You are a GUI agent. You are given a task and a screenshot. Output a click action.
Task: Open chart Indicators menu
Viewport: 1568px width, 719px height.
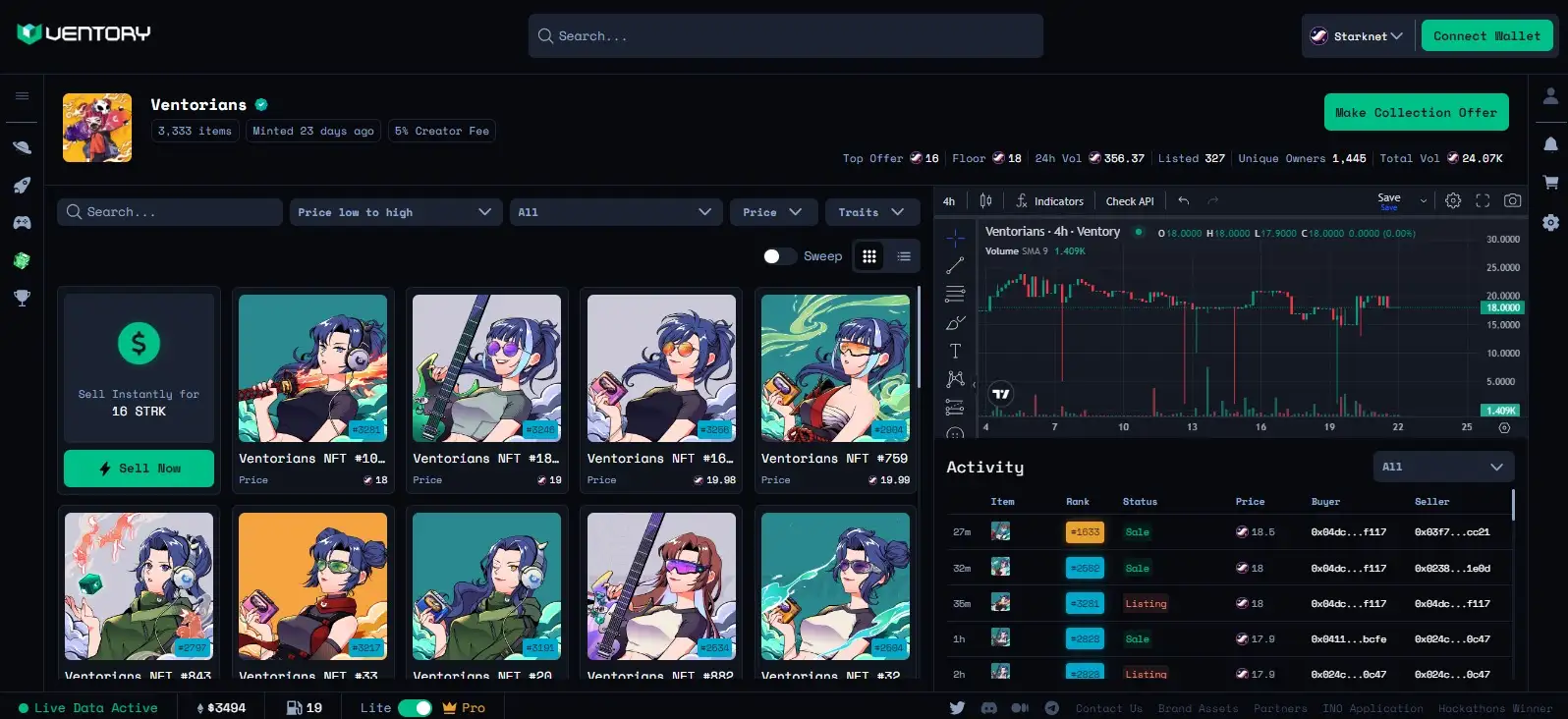pos(1049,201)
